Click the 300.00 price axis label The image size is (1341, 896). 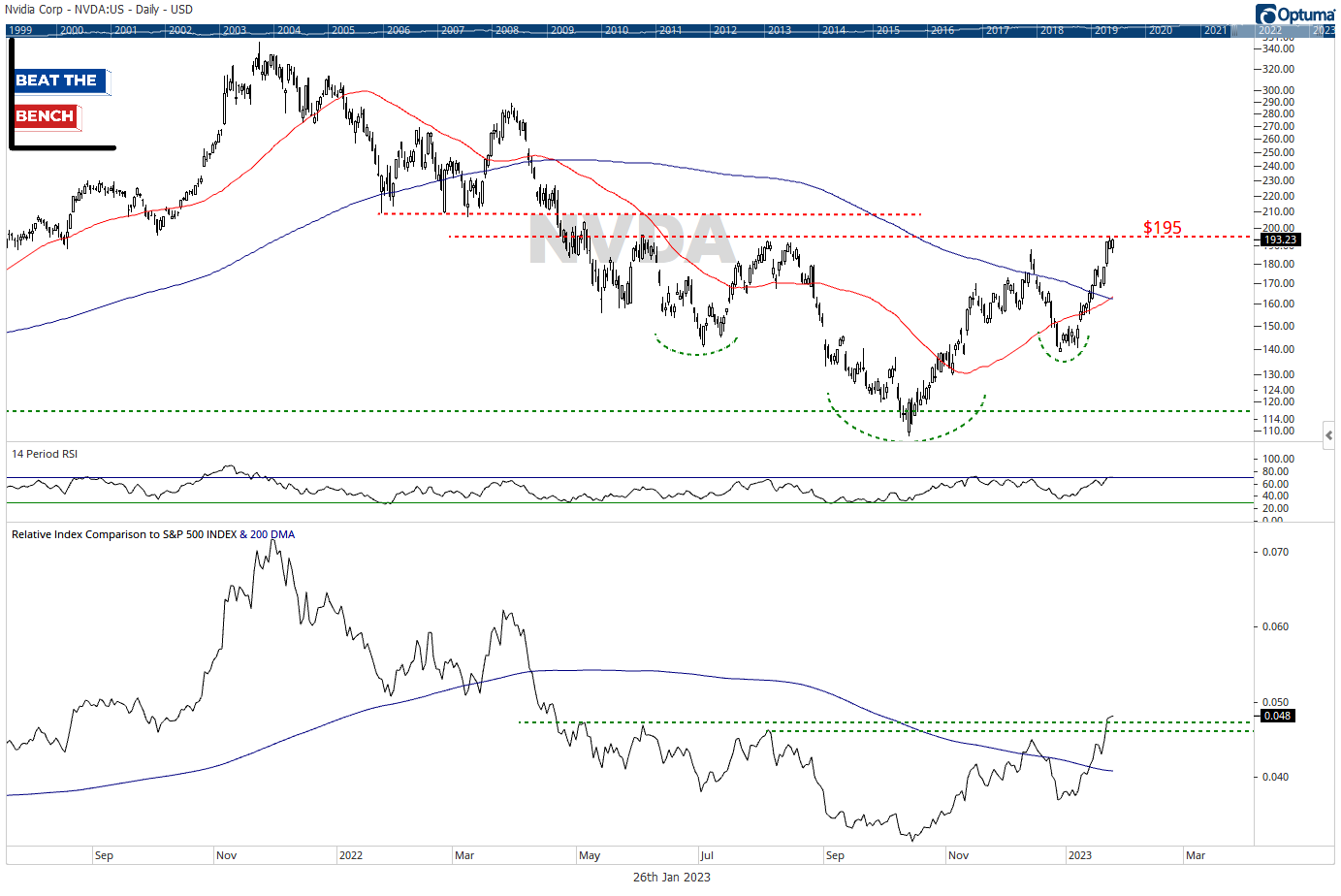tap(1279, 90)
